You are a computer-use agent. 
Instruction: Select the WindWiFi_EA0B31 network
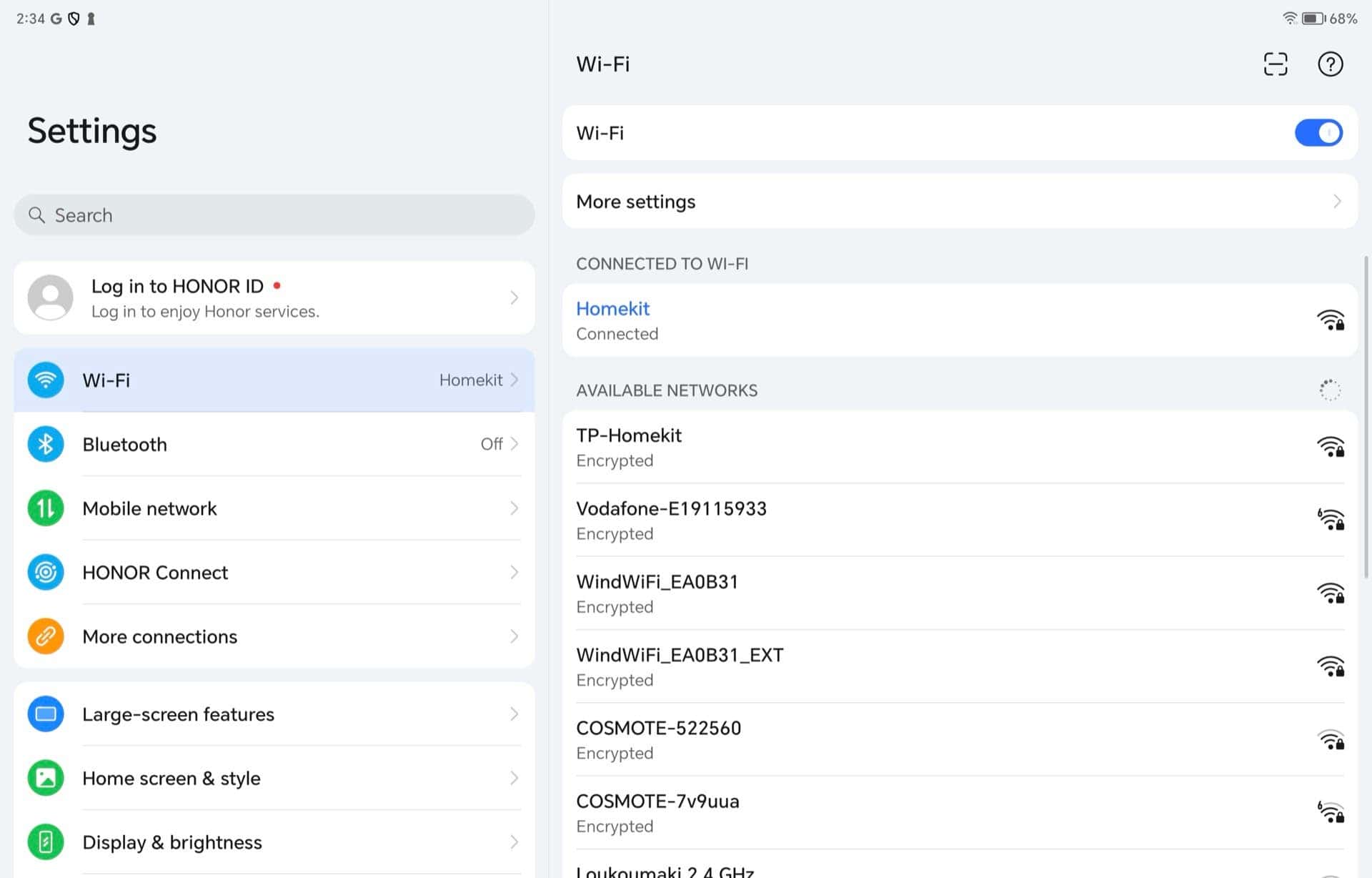(x=960, y=593)
